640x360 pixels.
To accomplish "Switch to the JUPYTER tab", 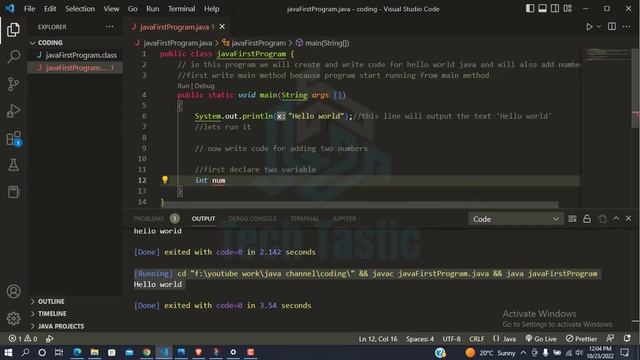I will click(x=344, y=219).
